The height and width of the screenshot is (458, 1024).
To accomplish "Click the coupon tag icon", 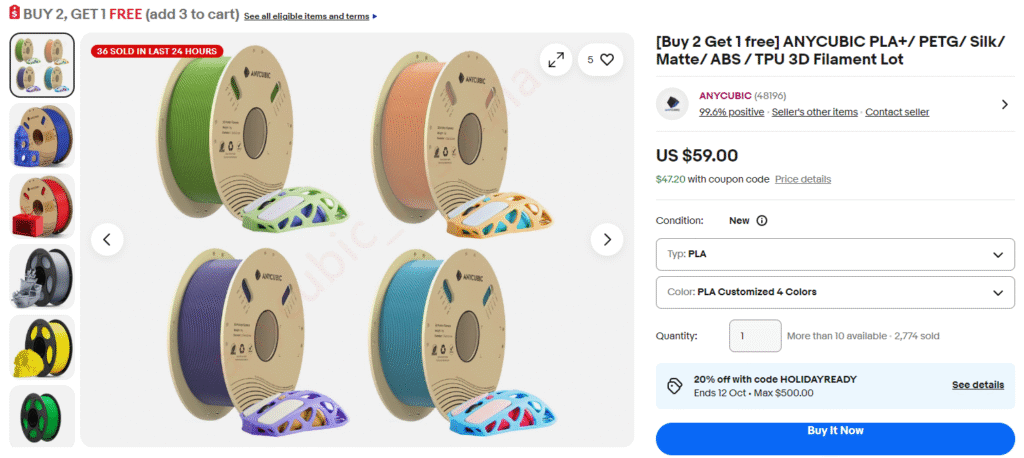I will (x=675, y=385).
